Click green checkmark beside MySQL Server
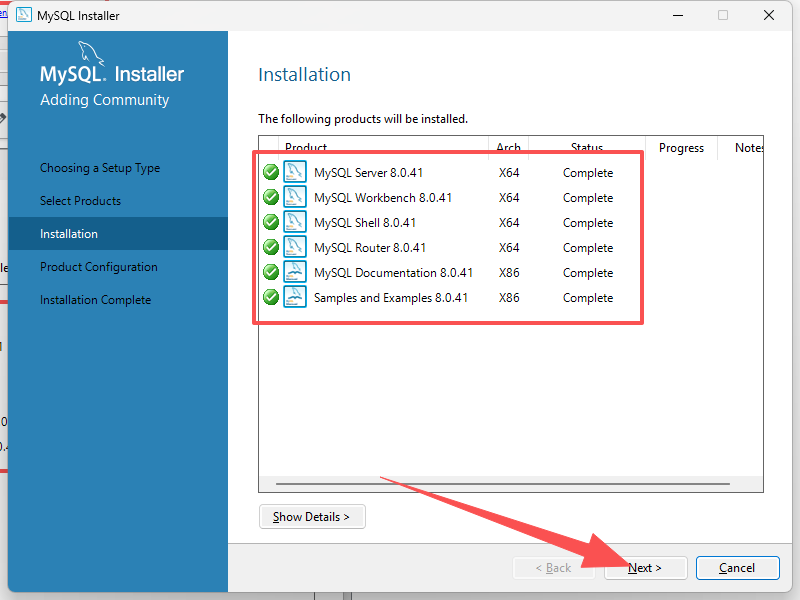The image size is (800, 600). (x=271, y=172)
